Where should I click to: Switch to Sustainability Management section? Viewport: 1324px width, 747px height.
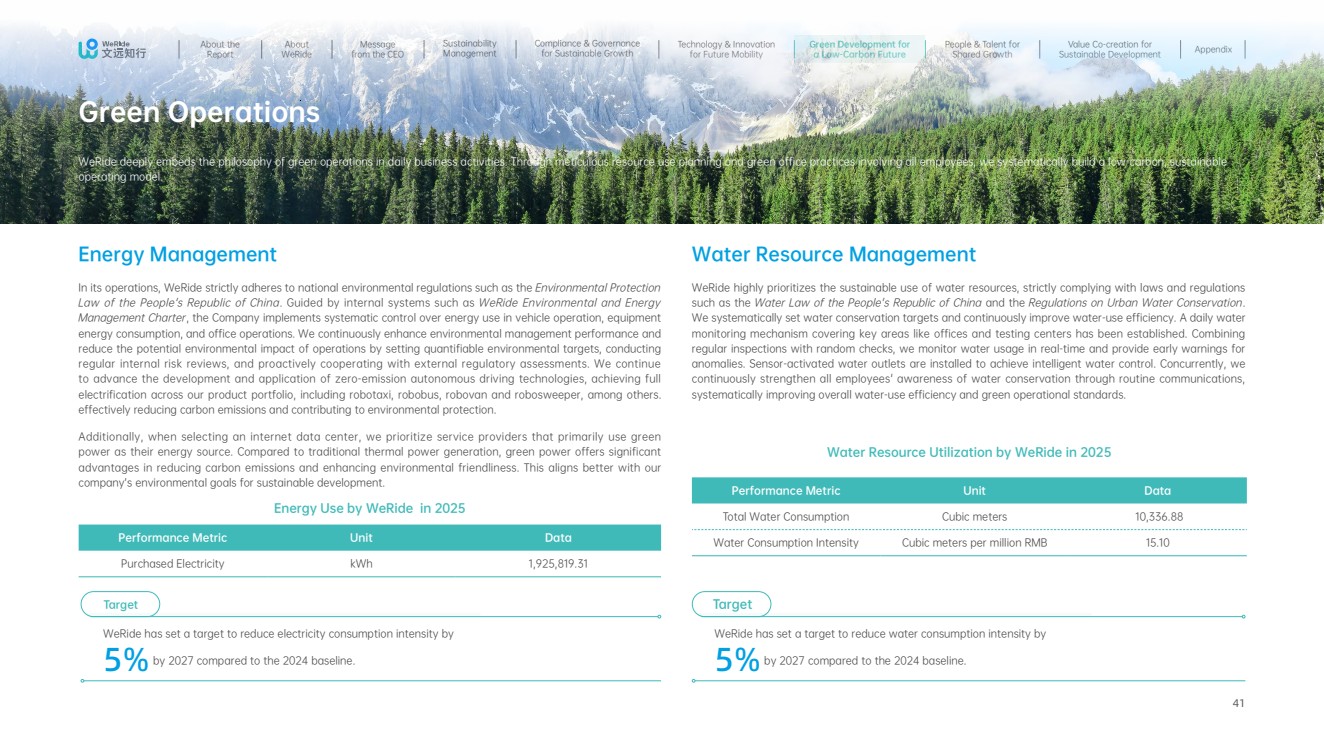[x=469, y=49]
